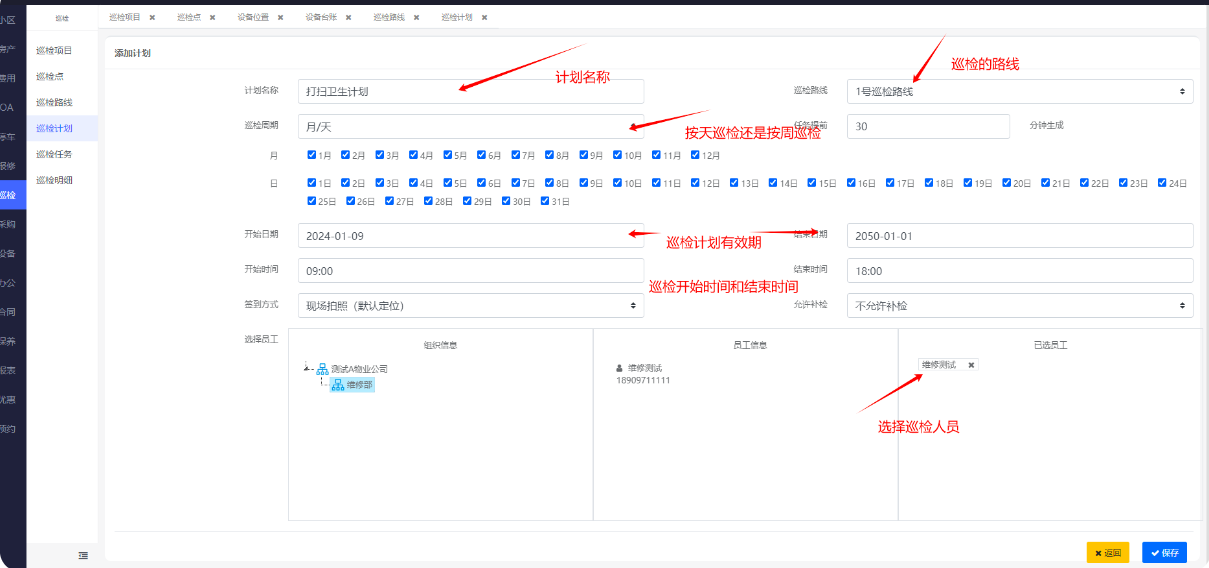The width and height of the screenshot is (1209, 568).
Task: Click the 测试A物业公司 organization icon
Action: [323, 369]
